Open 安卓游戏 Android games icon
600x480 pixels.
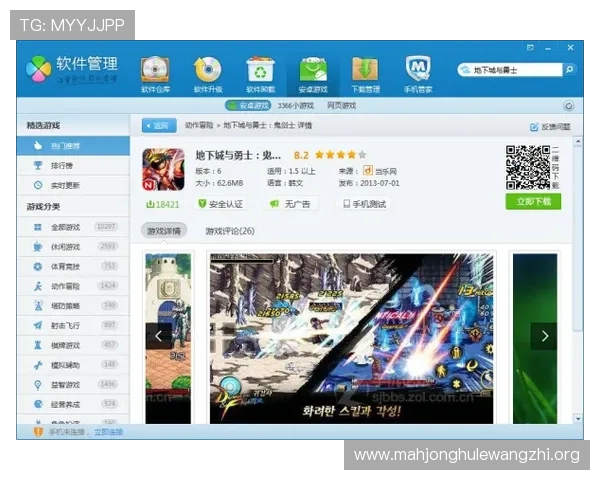coord(313,74)
